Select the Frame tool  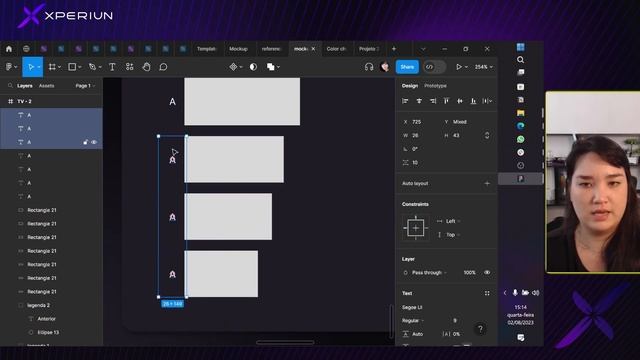[52, 67]
